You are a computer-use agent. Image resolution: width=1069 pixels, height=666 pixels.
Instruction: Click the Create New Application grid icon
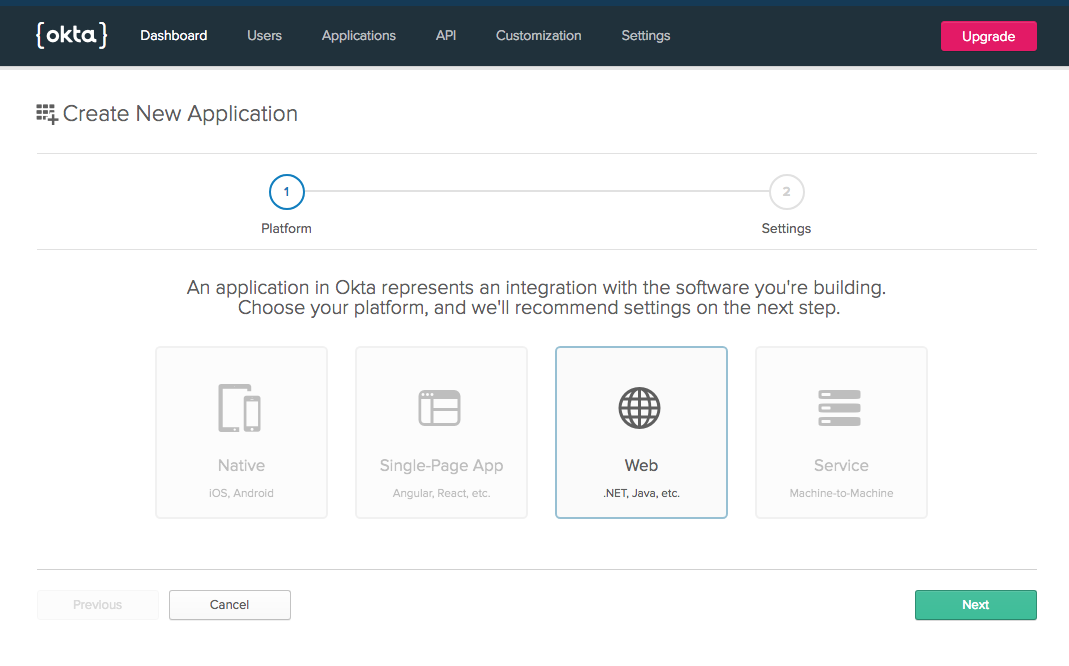[47, 114]
